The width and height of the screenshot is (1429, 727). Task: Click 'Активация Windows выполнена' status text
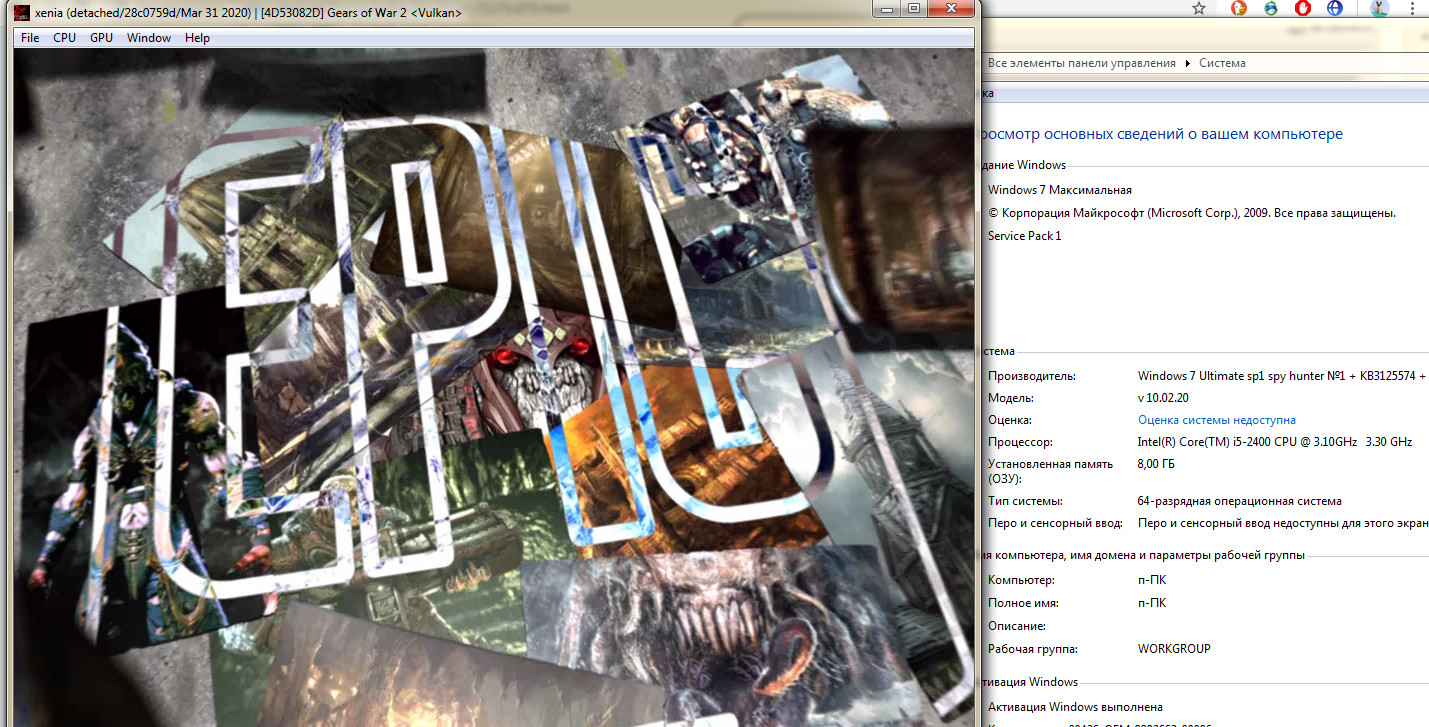coord(1075,707)
